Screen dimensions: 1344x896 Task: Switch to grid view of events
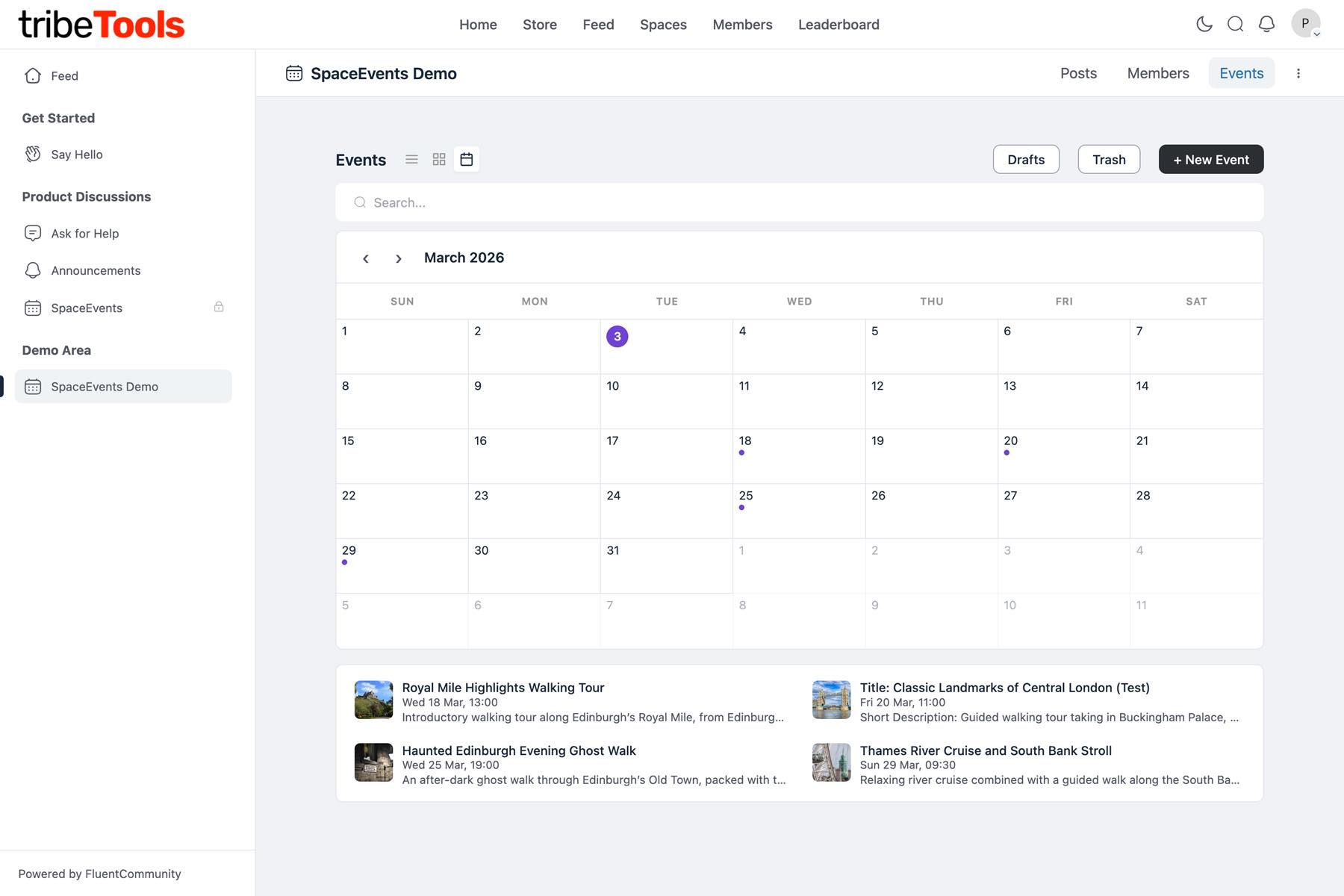coord(439,159)
